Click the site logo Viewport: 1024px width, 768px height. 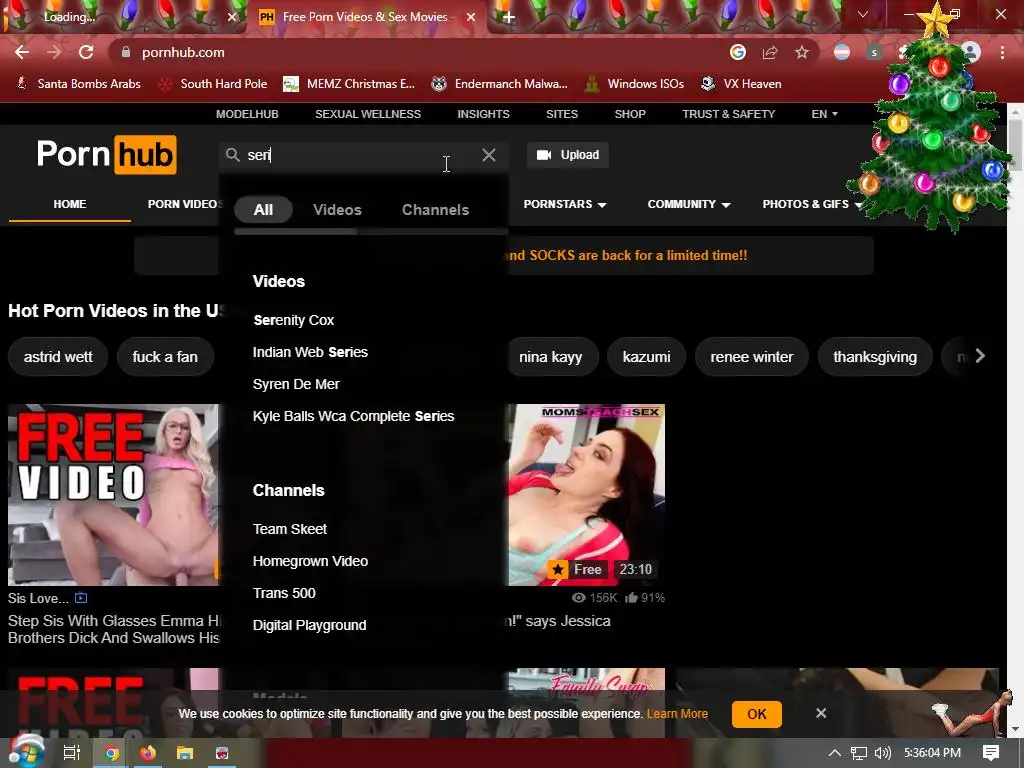click(106, 155)
